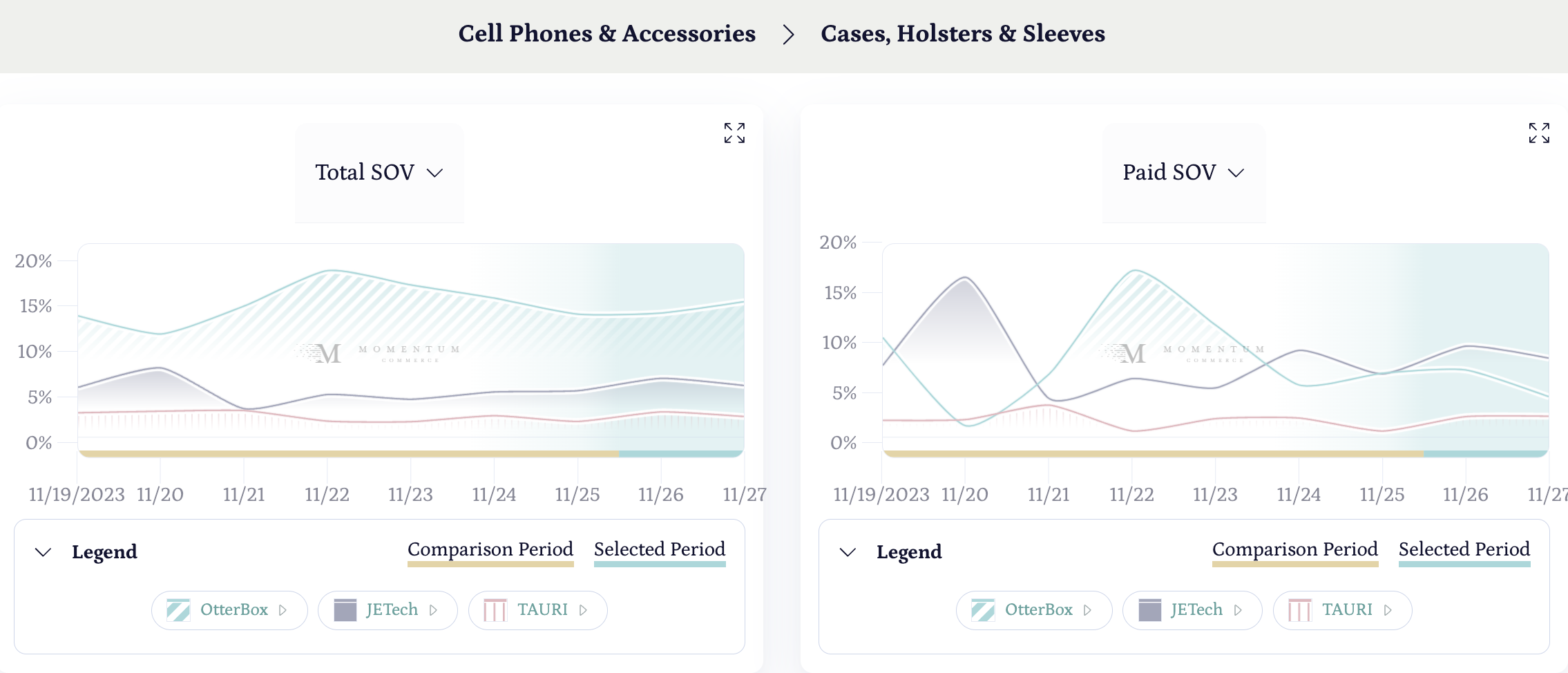This screenshot has height=673, width=1568.
Task: Collapse the Legend under Total SOV chart
Action: point(44,552)
